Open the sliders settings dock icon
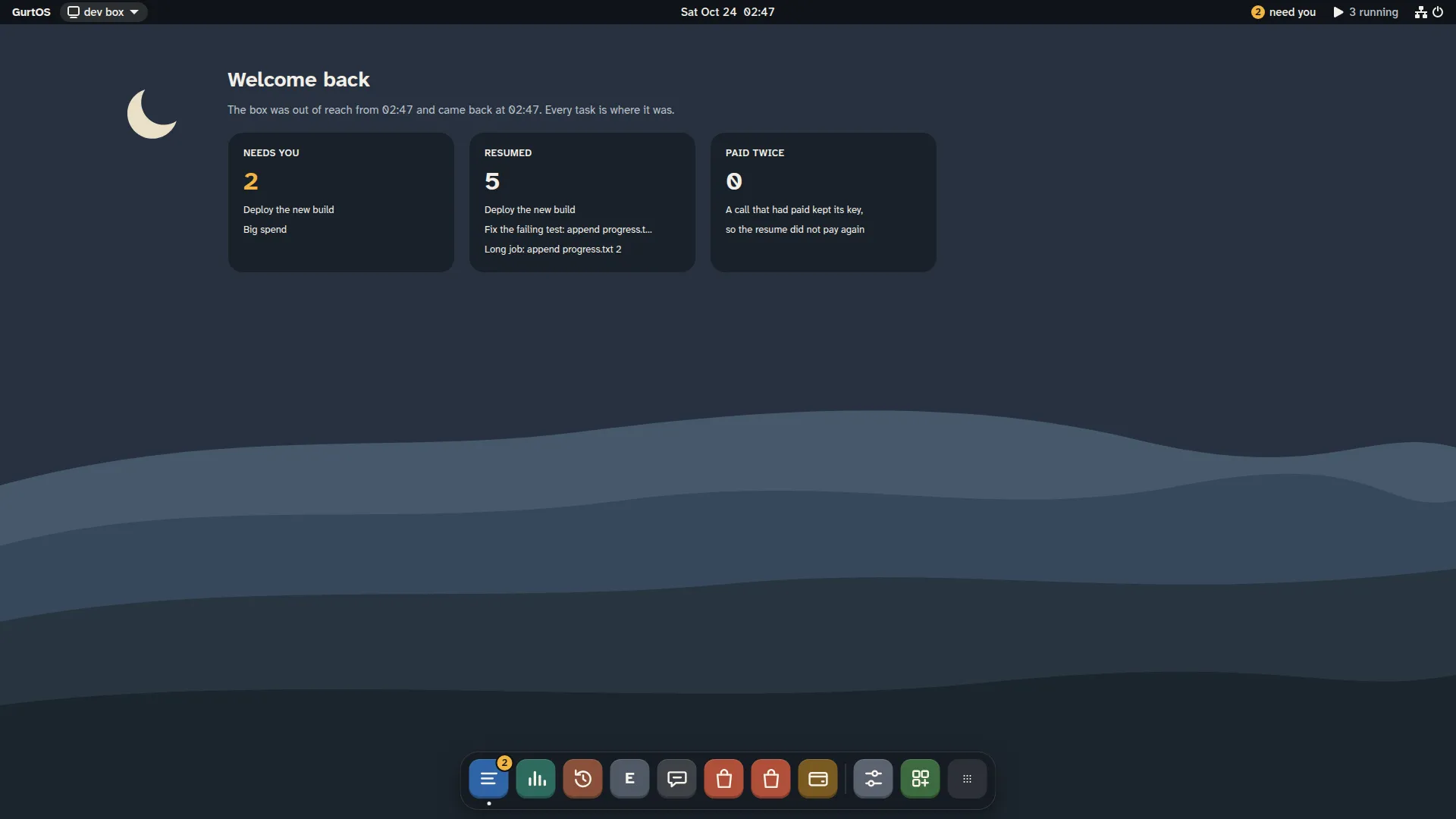 click(874, 779)
